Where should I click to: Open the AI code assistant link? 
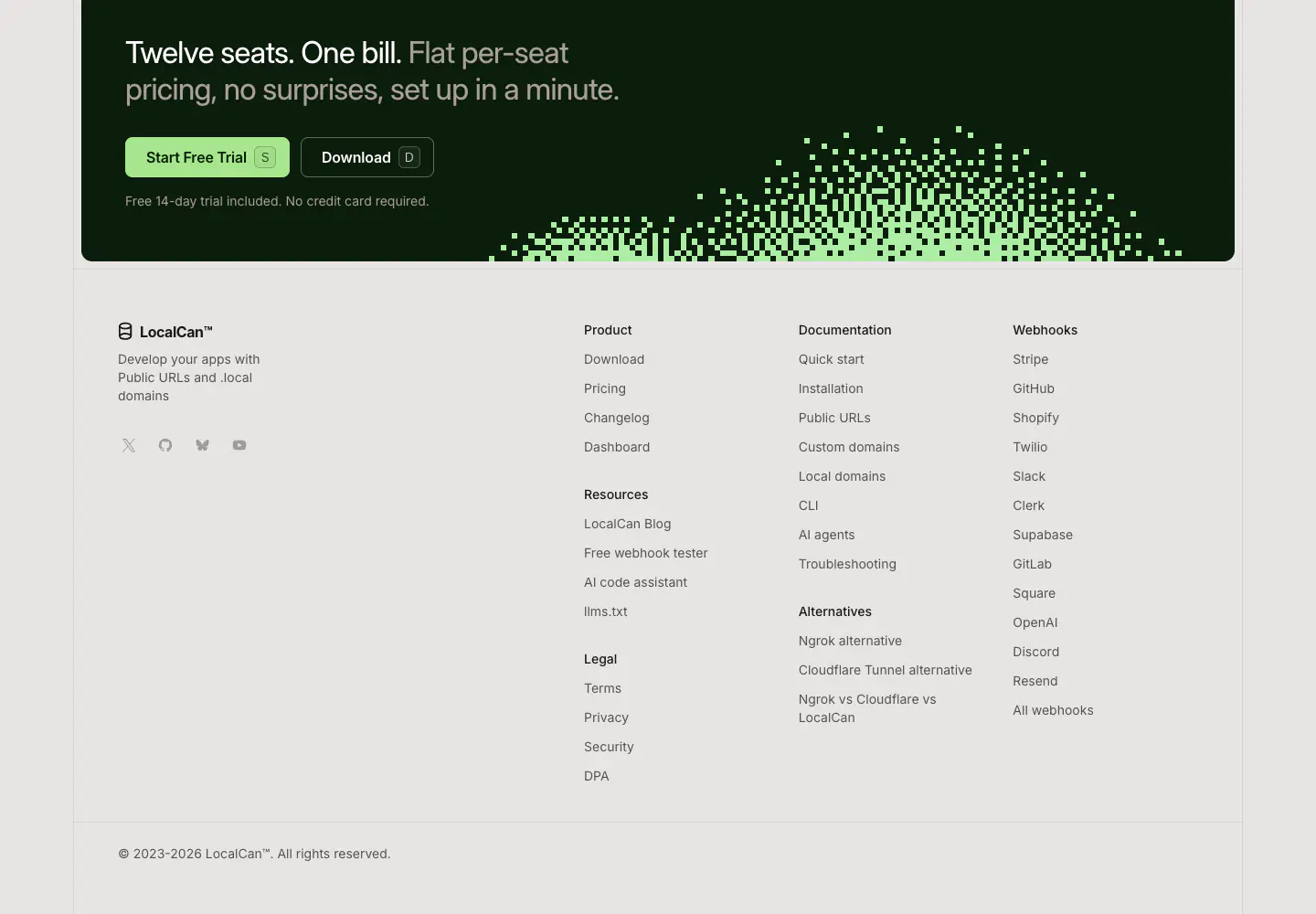click(x=636, y=582)
